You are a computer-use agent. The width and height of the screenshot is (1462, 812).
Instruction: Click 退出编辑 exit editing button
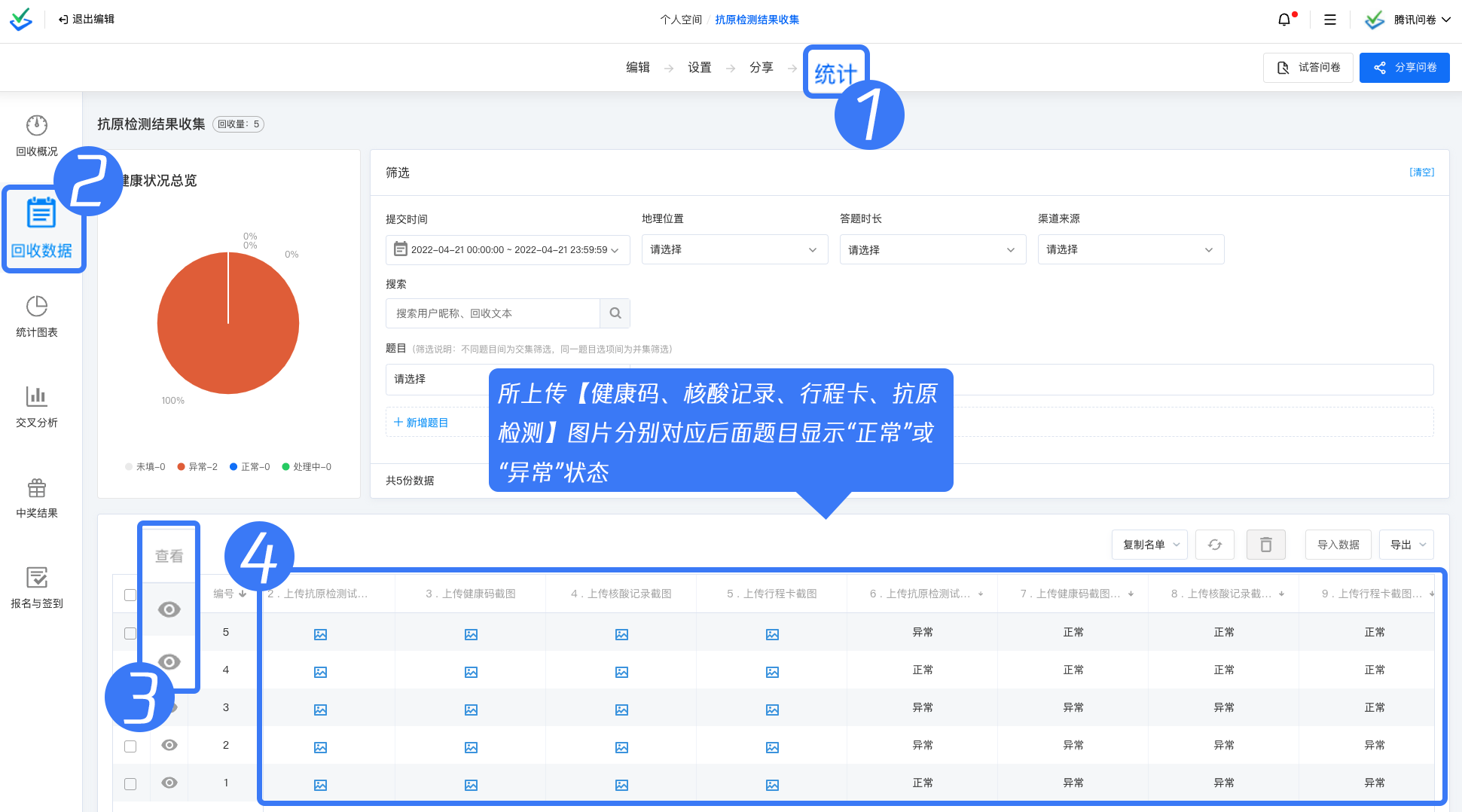(x=86, y=20)
